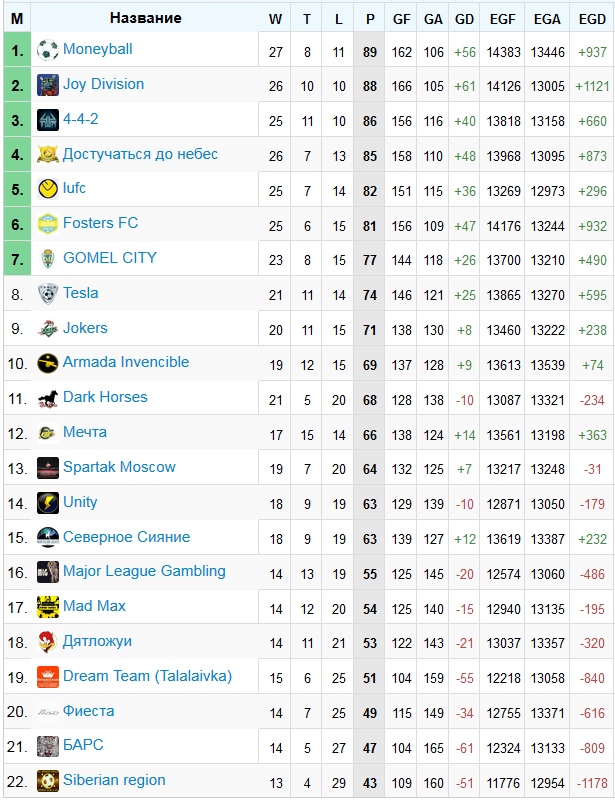Click the Dark Horses horse logo
The width and height of the screenshot is (615, 800).
pyautogui.click(x=48, y=398)
